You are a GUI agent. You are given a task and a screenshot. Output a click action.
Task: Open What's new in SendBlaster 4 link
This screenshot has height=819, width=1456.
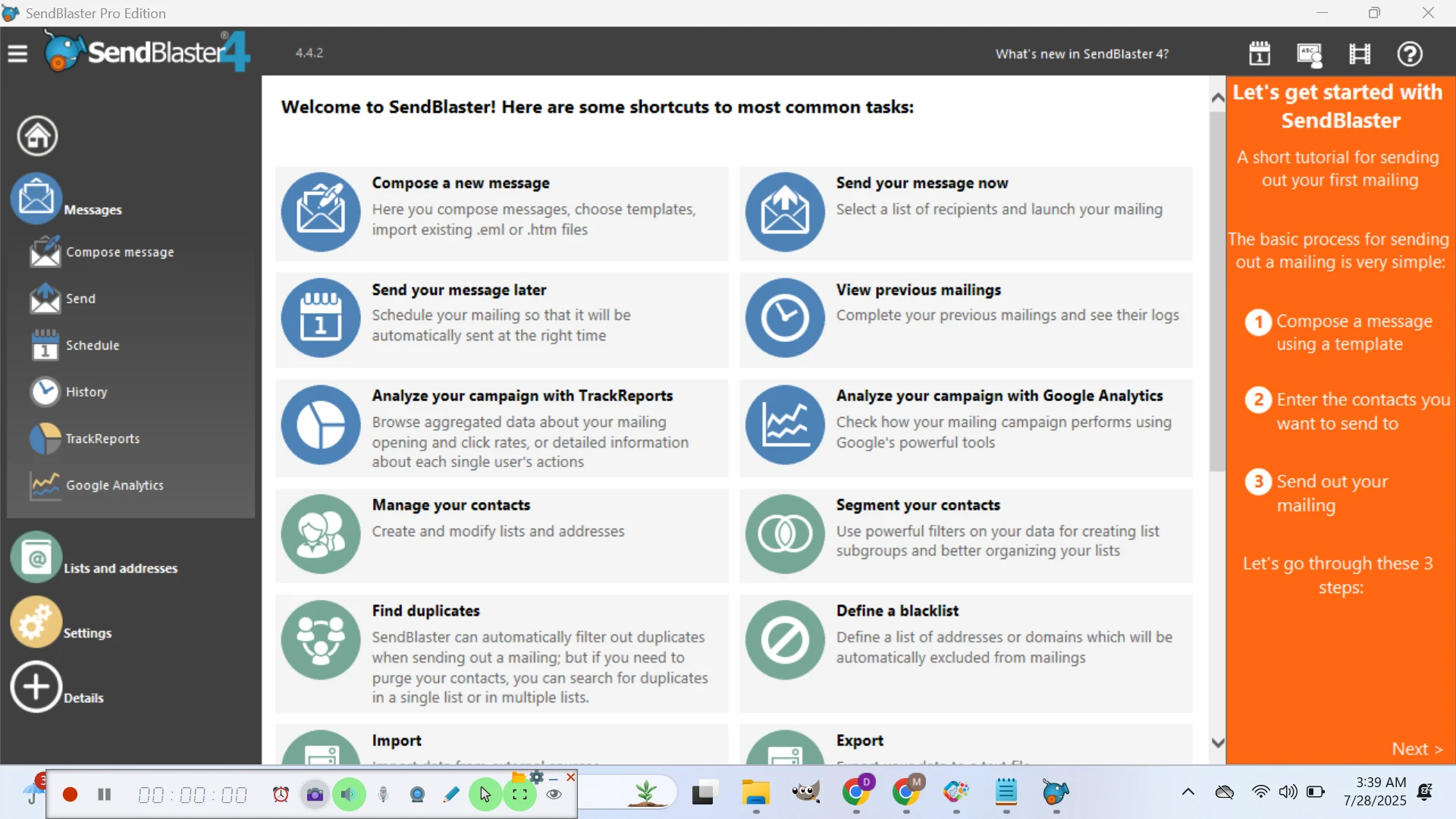(1081, 54)
